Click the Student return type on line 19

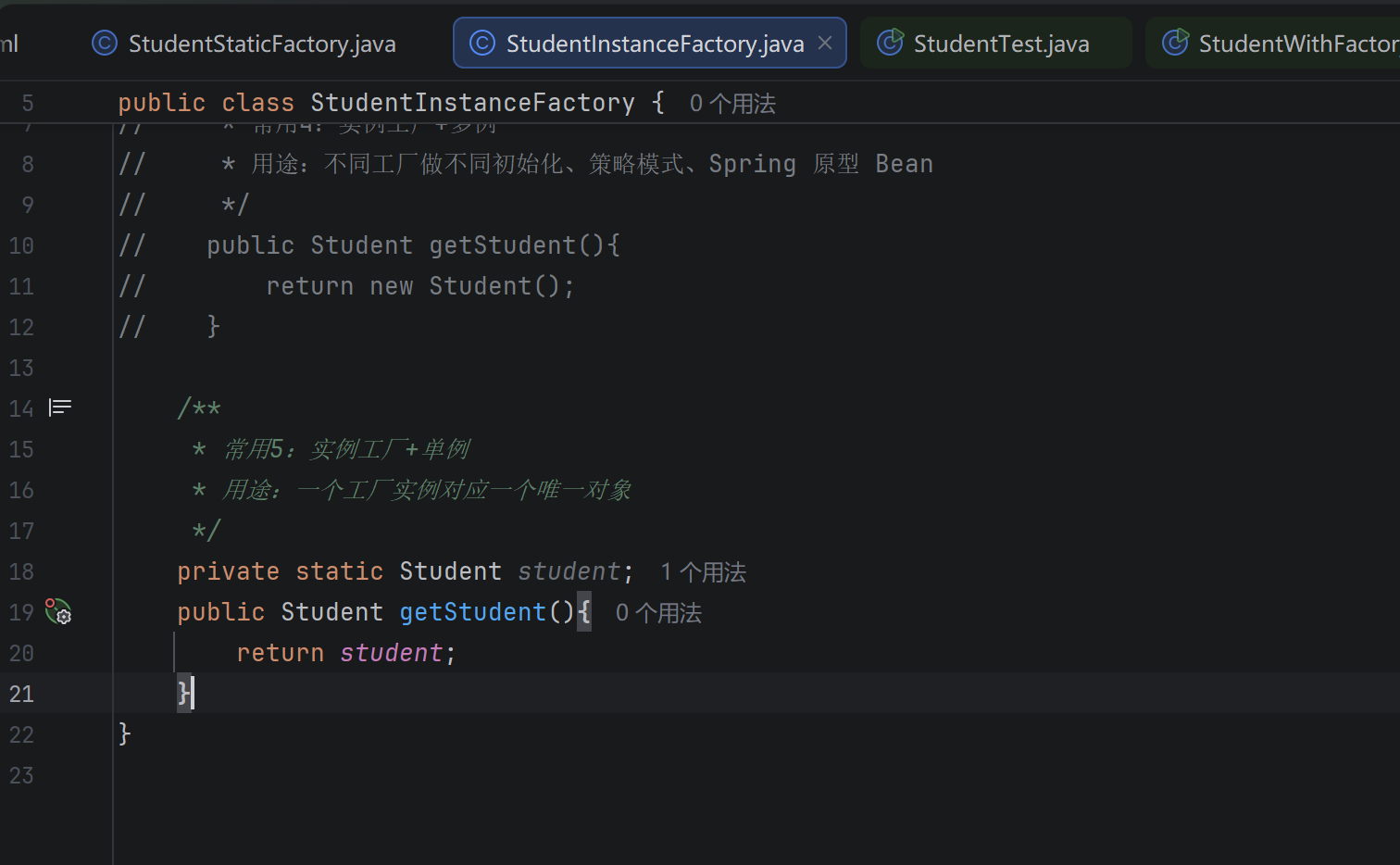coord(332,612)
